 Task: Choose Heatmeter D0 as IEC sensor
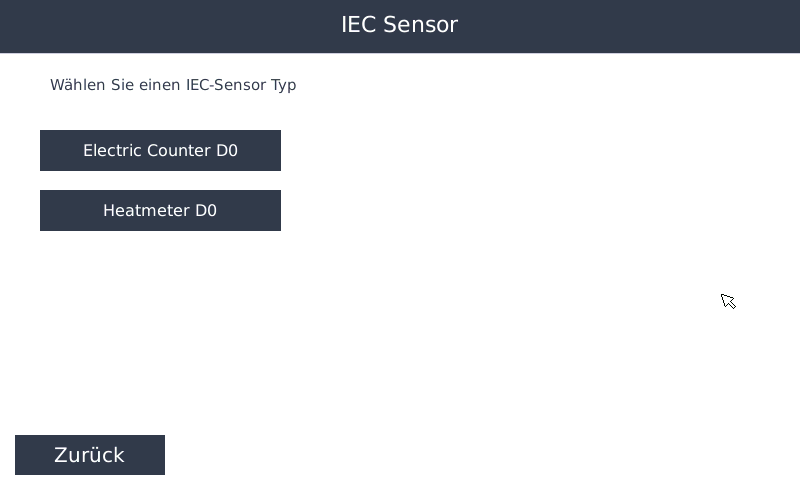pyautogui.click(x=160, y=211)
